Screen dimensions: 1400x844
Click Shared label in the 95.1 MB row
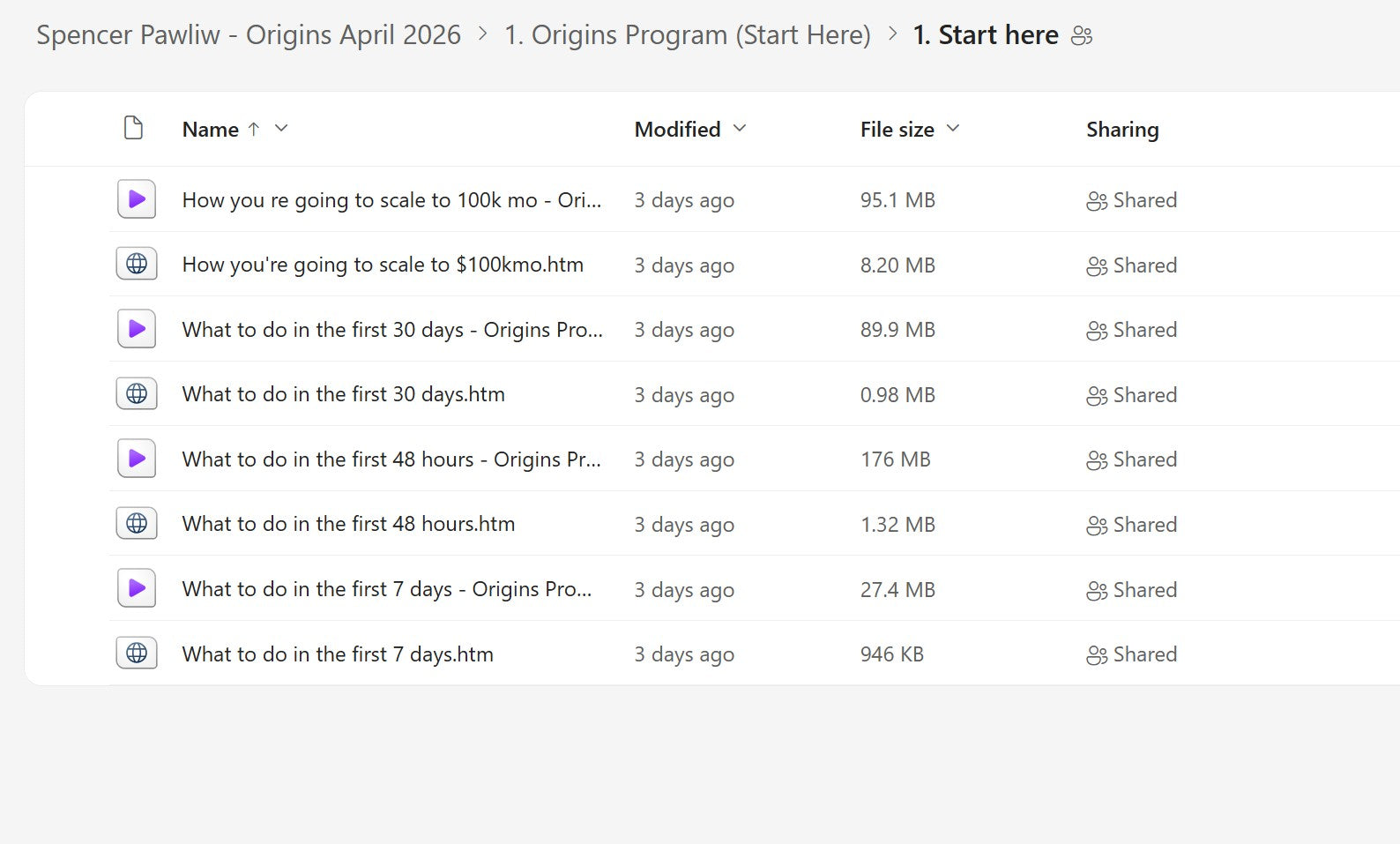pyautogui.click(x=1144, y=200)
